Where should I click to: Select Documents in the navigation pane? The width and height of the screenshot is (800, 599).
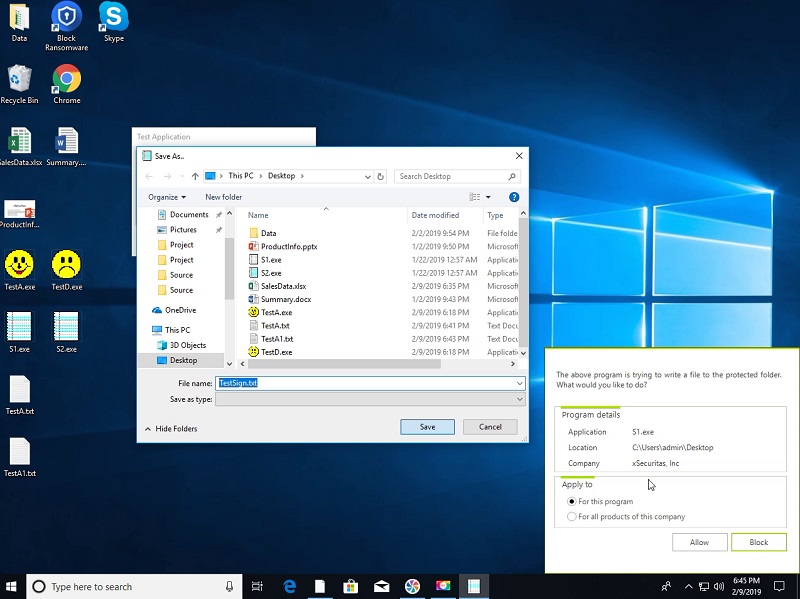tap(189, 215)
